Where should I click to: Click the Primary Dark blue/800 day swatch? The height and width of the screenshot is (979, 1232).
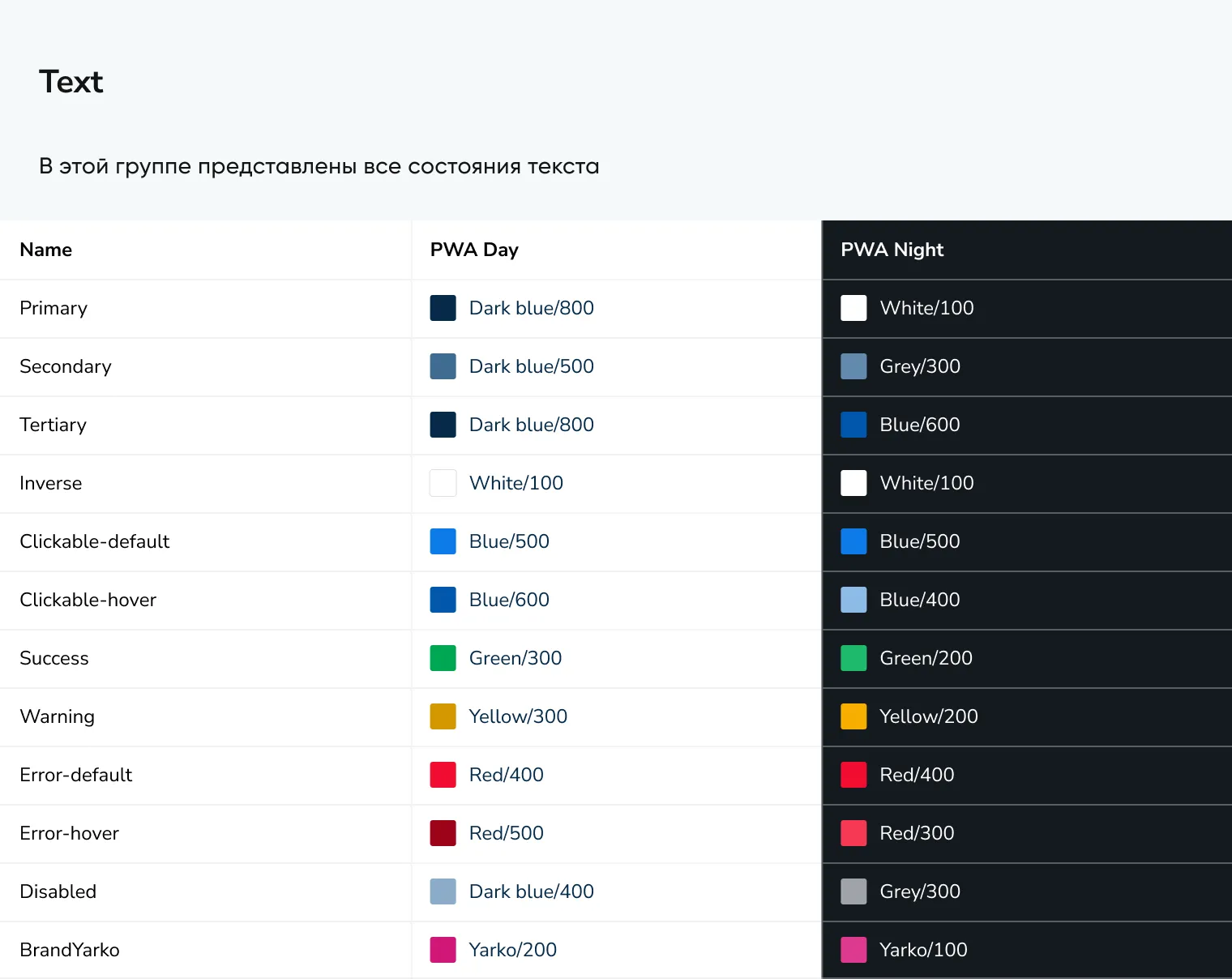point(443,308)
